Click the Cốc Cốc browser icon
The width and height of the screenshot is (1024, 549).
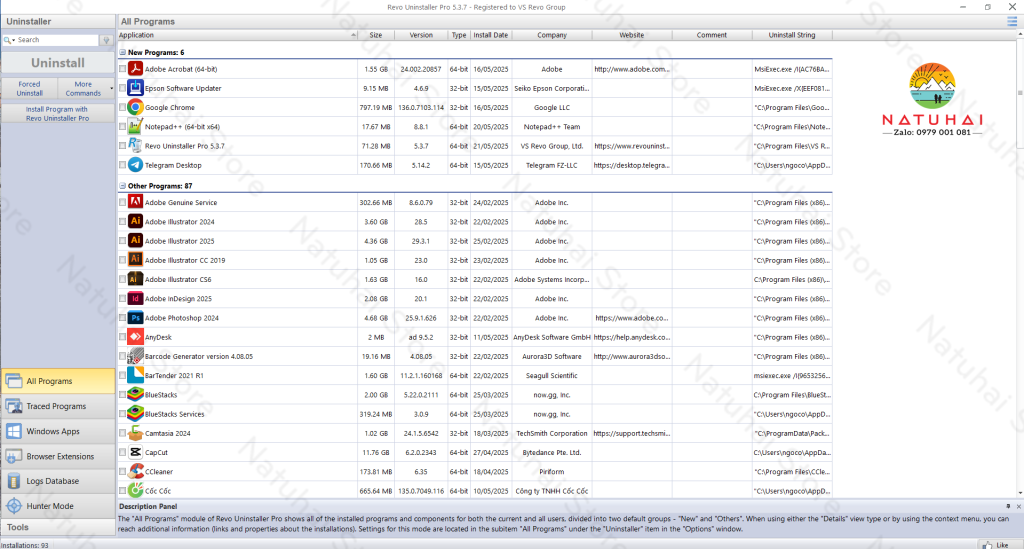(x=135, y=490)
